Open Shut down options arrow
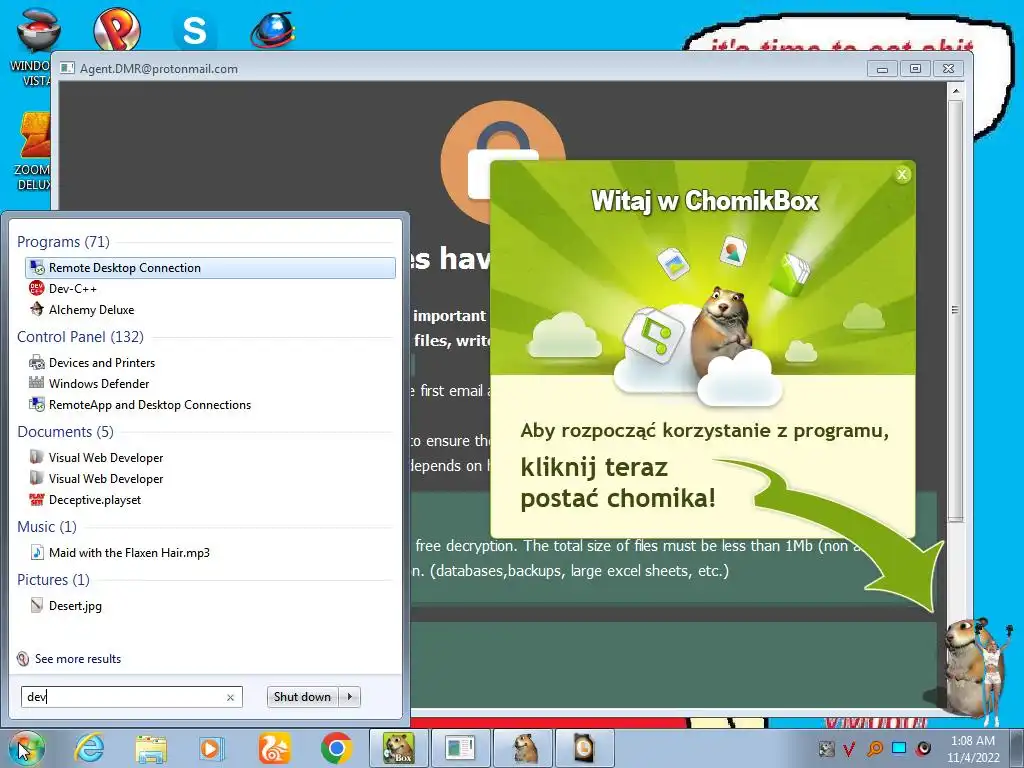The height and width of the screenshot is (768, 1024). (350, 697)
